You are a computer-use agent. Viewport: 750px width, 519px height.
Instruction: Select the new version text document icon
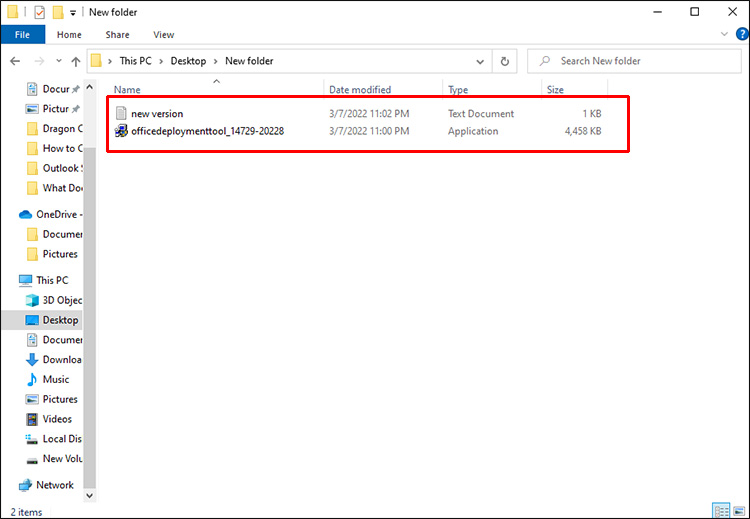pyautogui.click(x=121, y=114)
